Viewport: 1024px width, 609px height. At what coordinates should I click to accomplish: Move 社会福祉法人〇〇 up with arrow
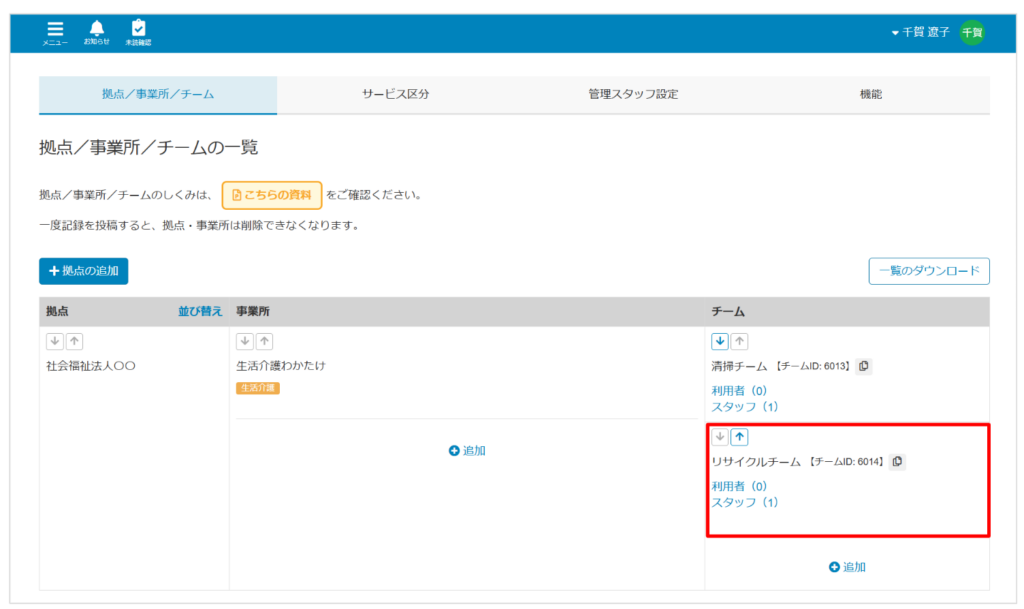74,341
